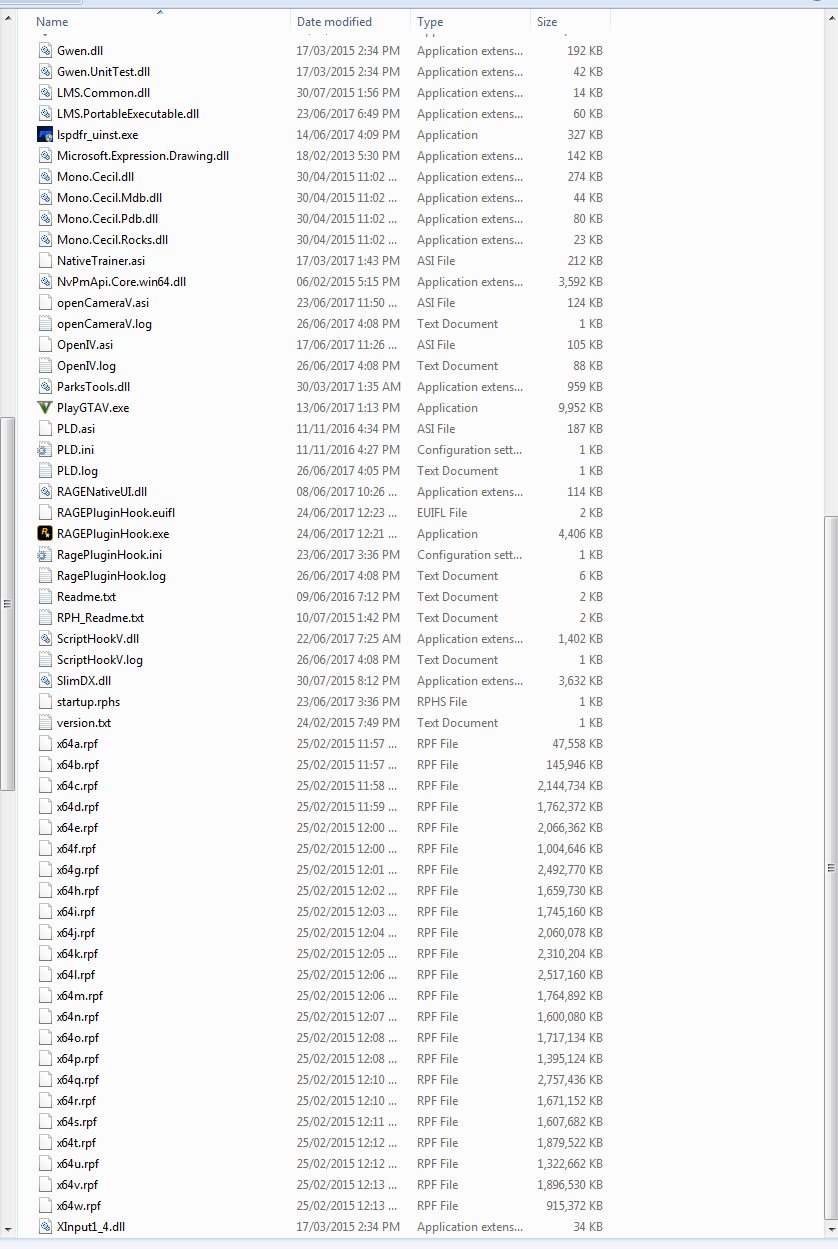Select LMS.PortableExecutable.dll in the list
838x1249 pixels.
pos(128,113)
